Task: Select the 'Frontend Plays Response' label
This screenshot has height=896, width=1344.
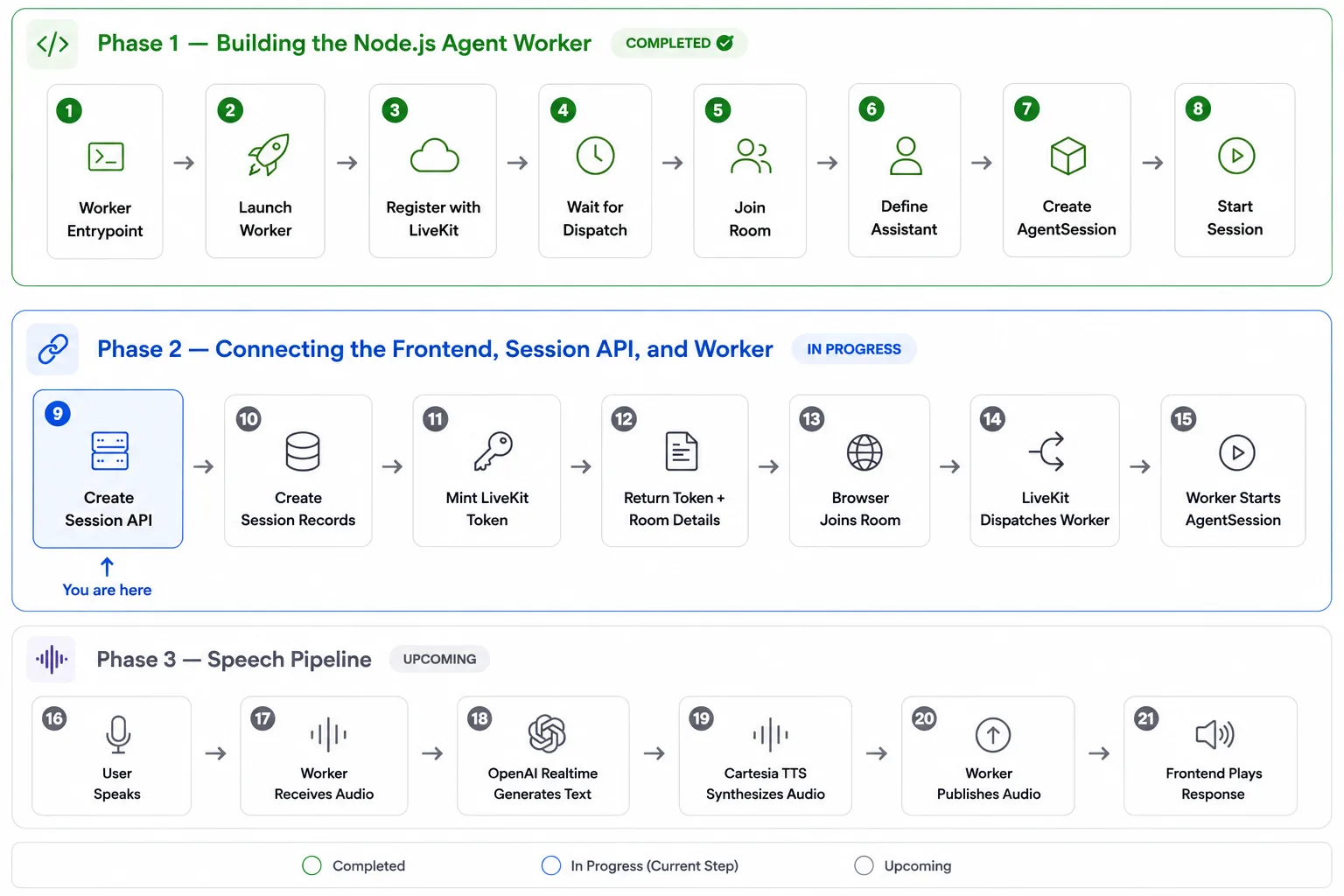Action: [x=1214, y=784]
